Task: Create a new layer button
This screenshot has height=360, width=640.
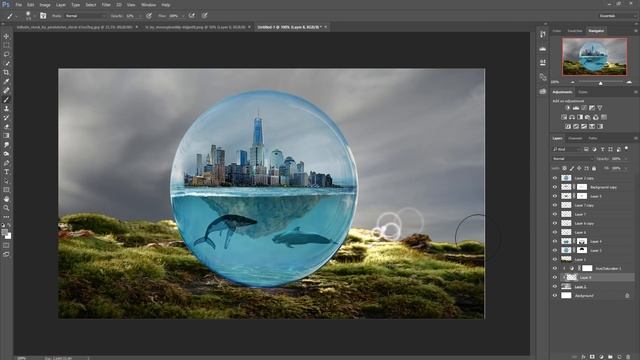Action: coord(619,357)
